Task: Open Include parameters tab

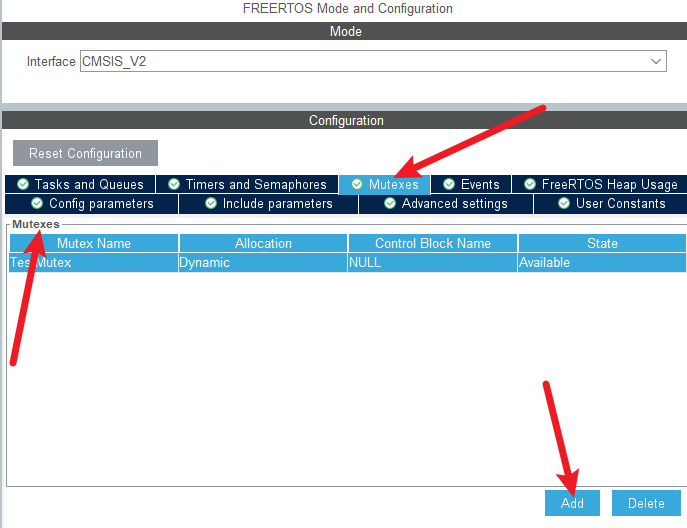Action: pyautogui.click(x=269, y=204)
